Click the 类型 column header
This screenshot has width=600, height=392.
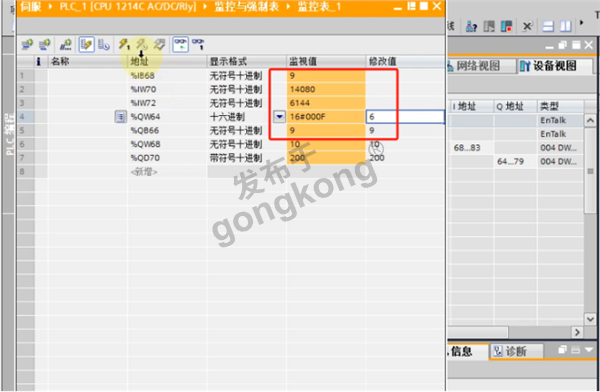point(561,106)
